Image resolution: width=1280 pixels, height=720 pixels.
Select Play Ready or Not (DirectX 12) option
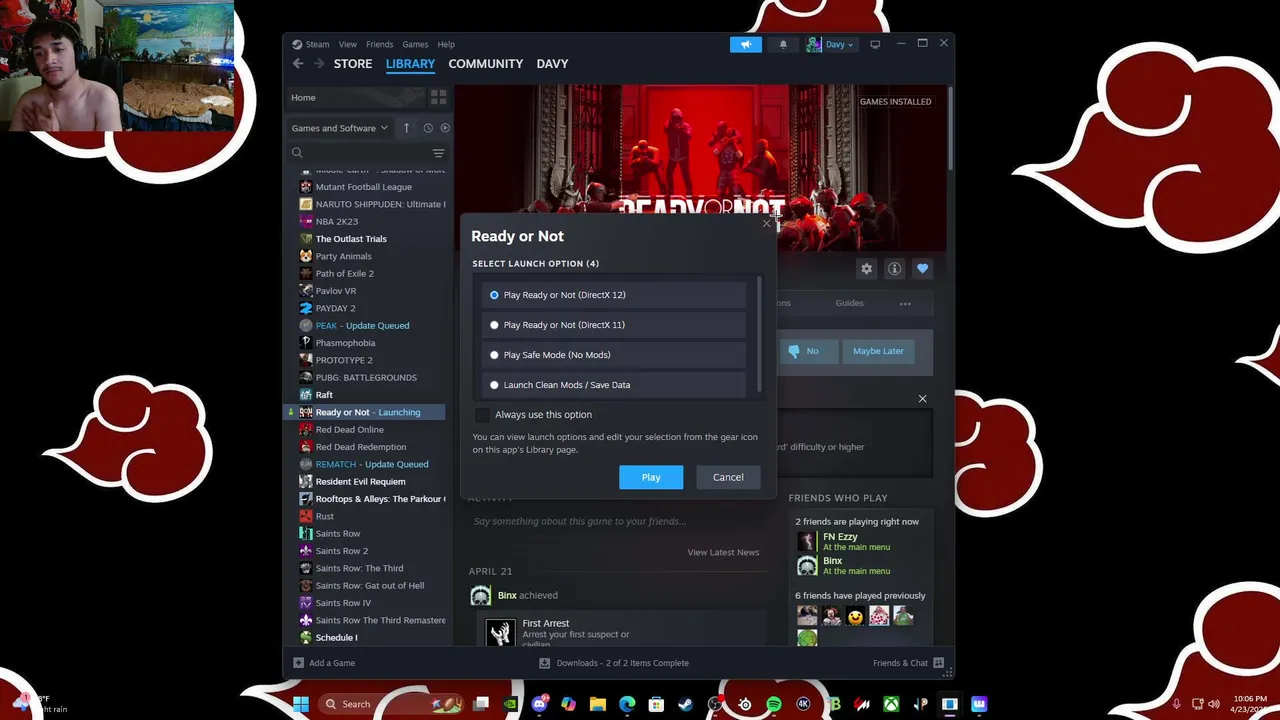[613, 295]
